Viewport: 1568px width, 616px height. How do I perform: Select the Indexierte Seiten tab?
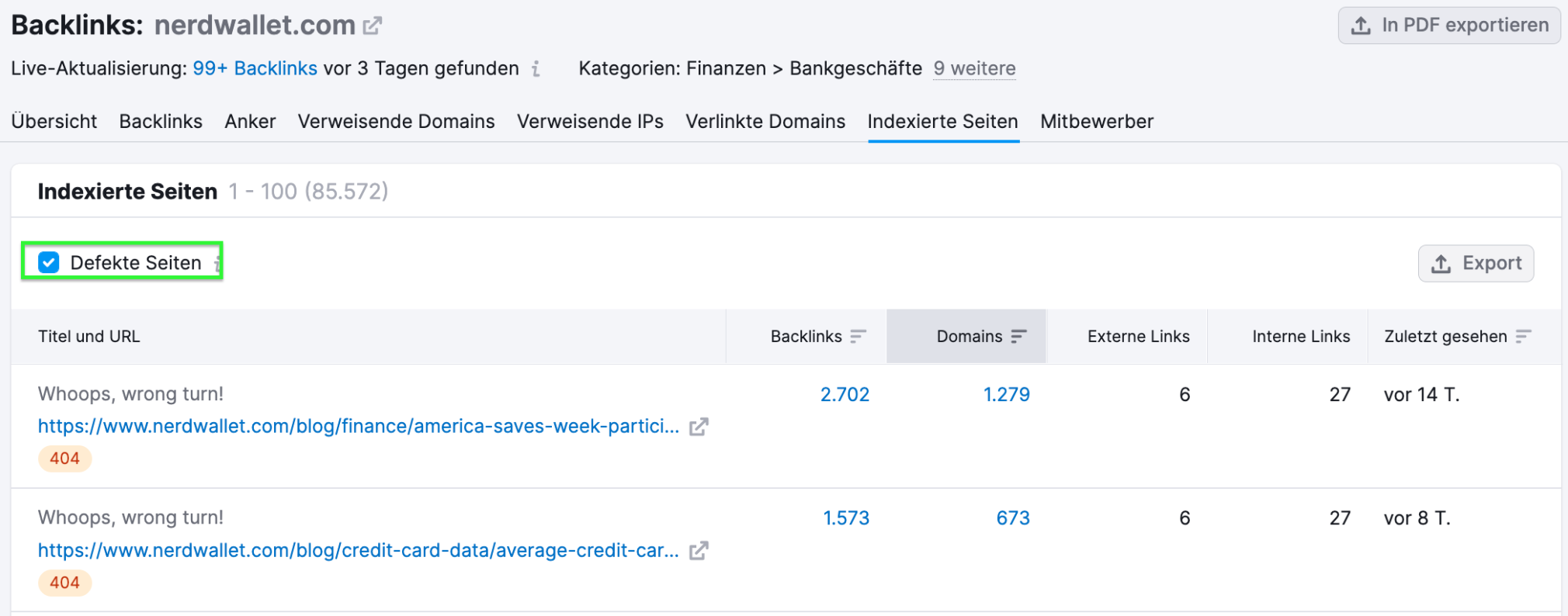coord(943,122)
